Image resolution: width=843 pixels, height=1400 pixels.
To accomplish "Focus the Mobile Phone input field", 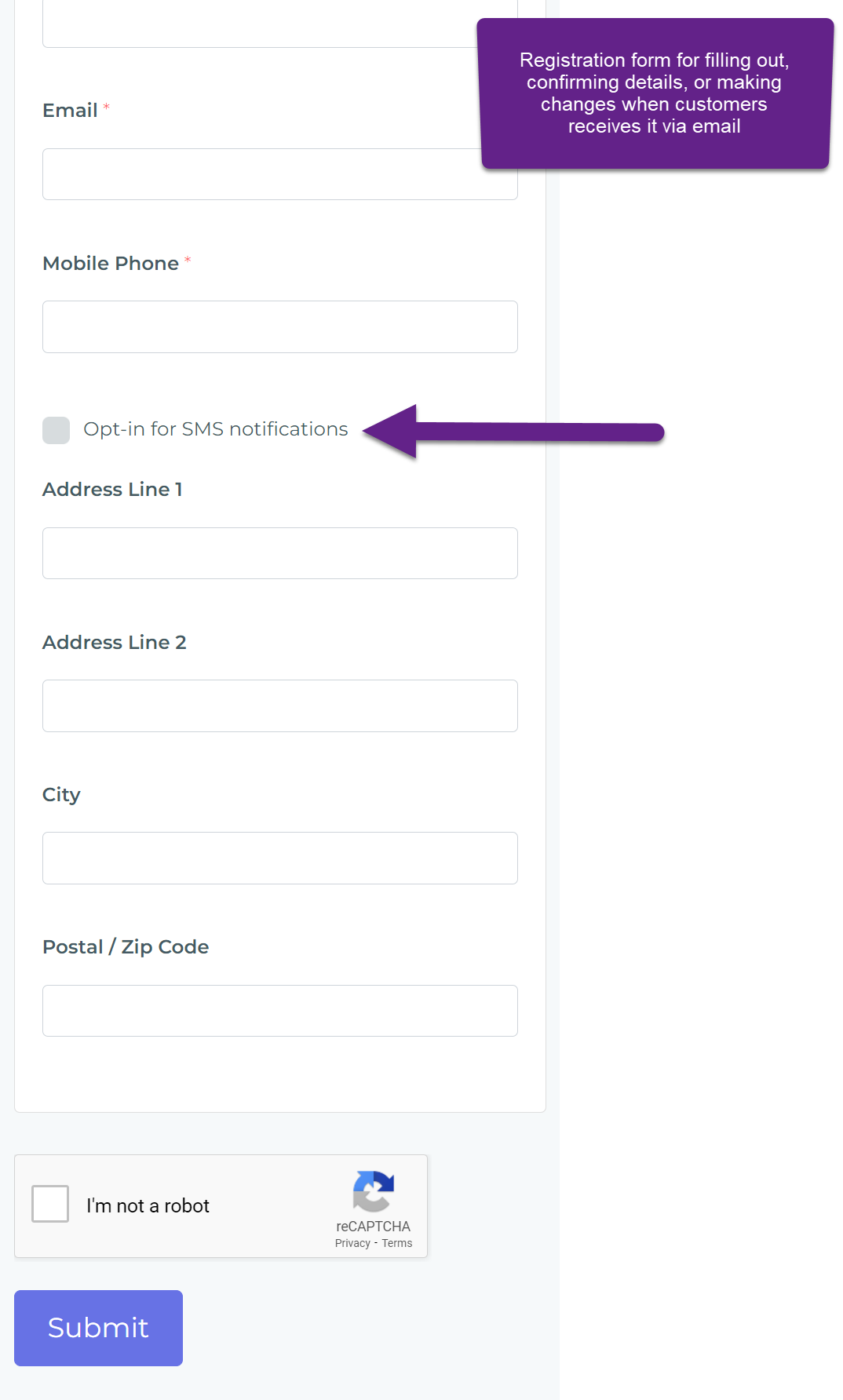I will [x=280, y=326].
